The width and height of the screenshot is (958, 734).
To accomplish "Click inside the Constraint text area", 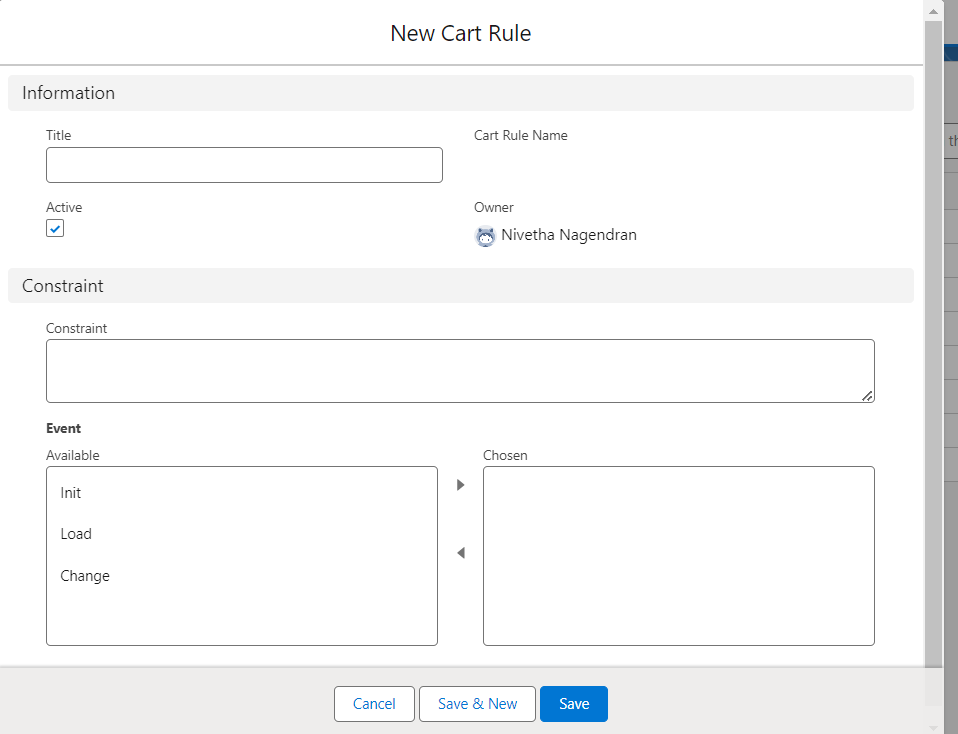I will coord(460,371).
